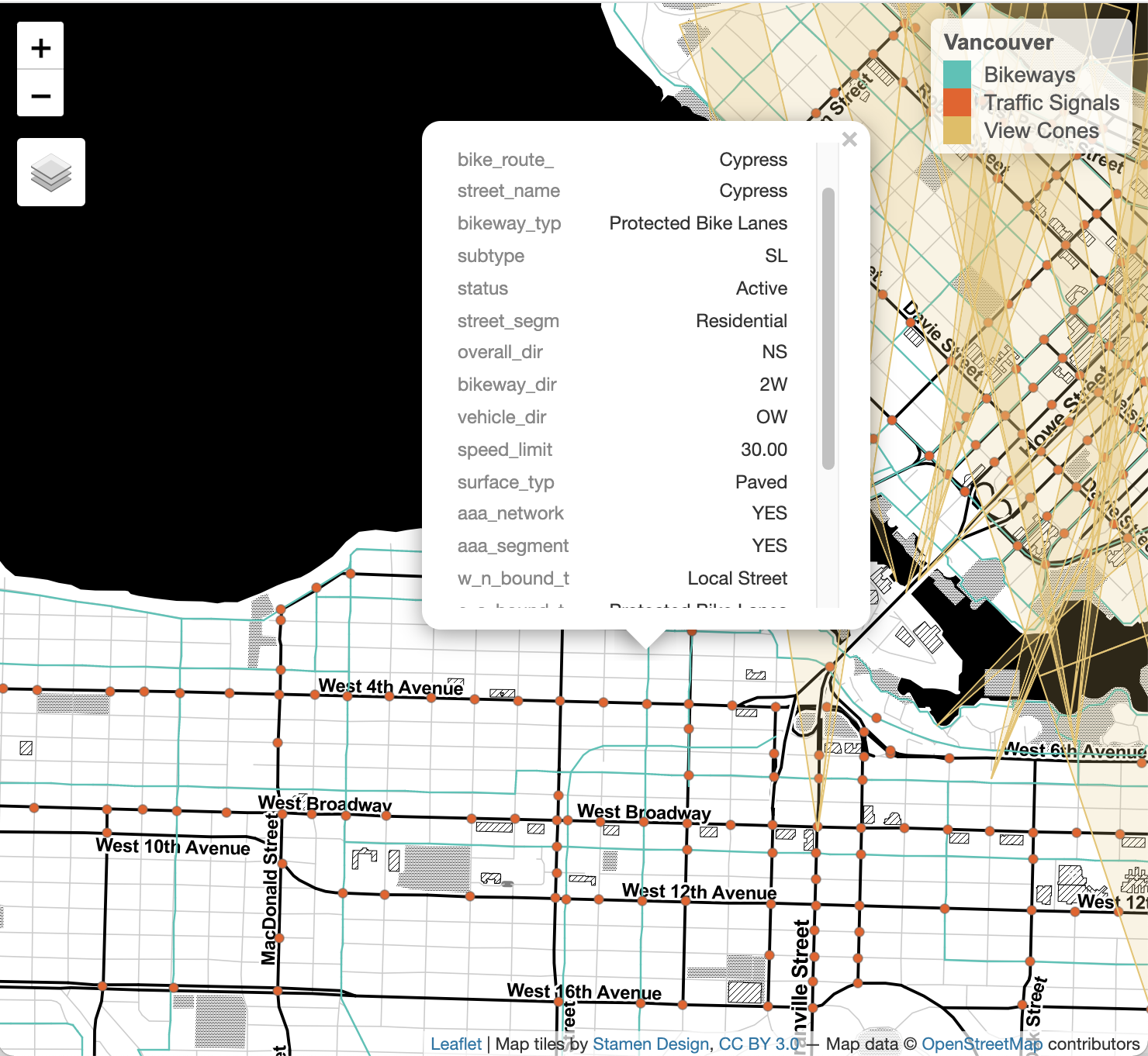This screenshot has height=1056, width=1148.
Task: Click the West 4th Avenue street label
Action: [391, 687]
